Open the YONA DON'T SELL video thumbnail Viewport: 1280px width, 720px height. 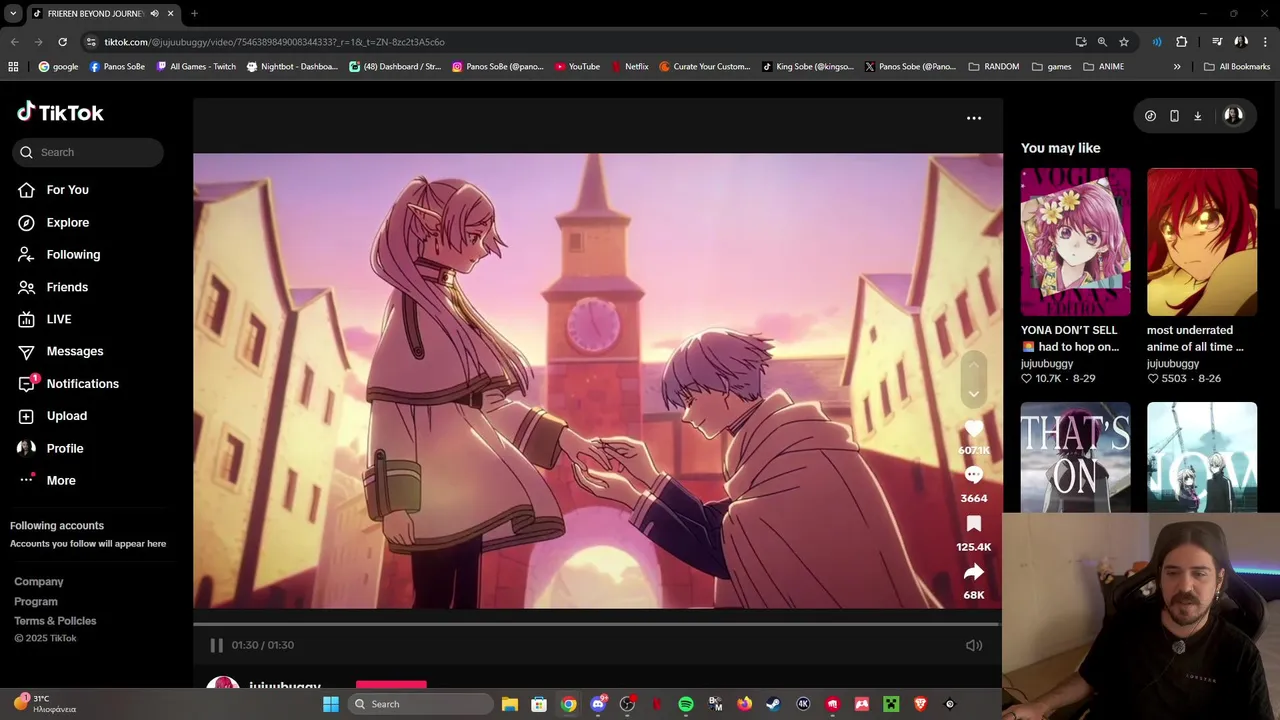tap(1075, 242)
